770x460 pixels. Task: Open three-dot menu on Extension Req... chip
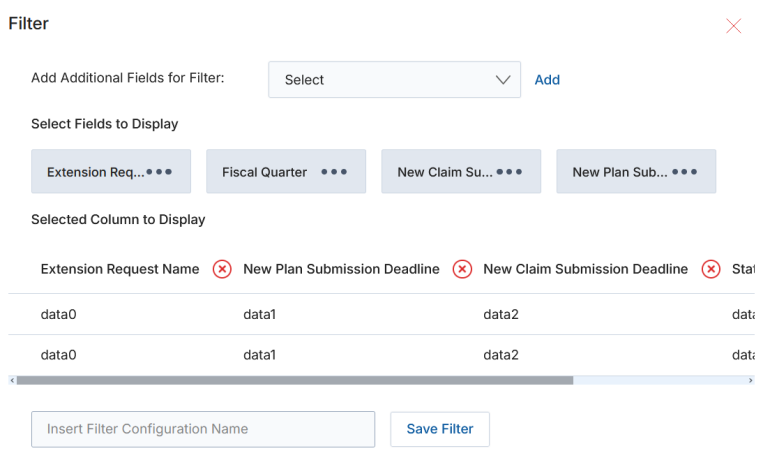[159, 172]
